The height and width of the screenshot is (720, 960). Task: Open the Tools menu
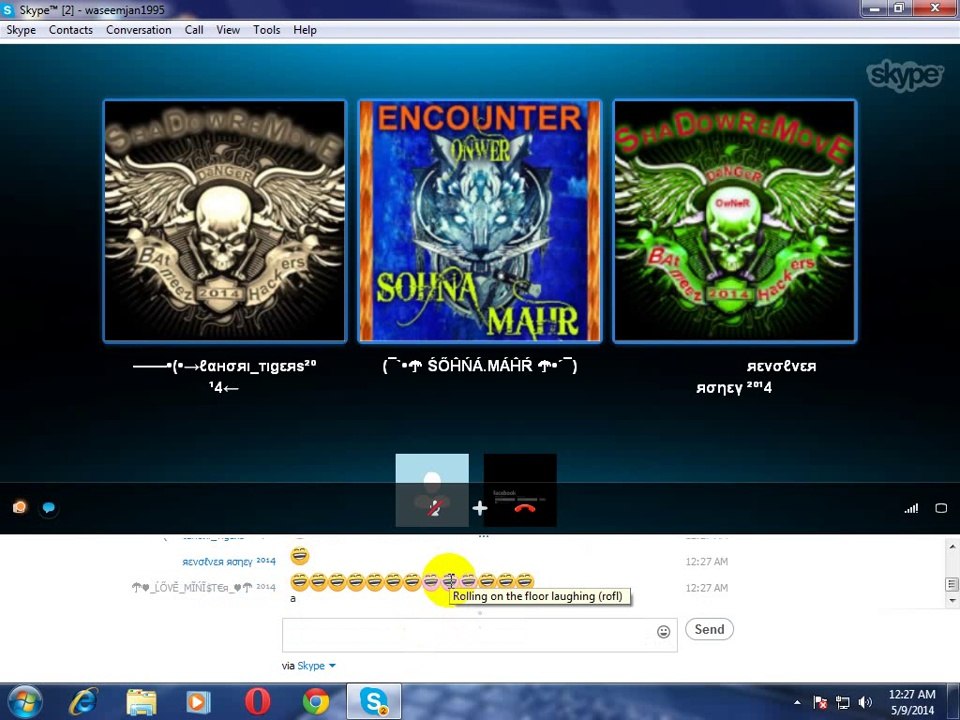[x=266, y=29]
